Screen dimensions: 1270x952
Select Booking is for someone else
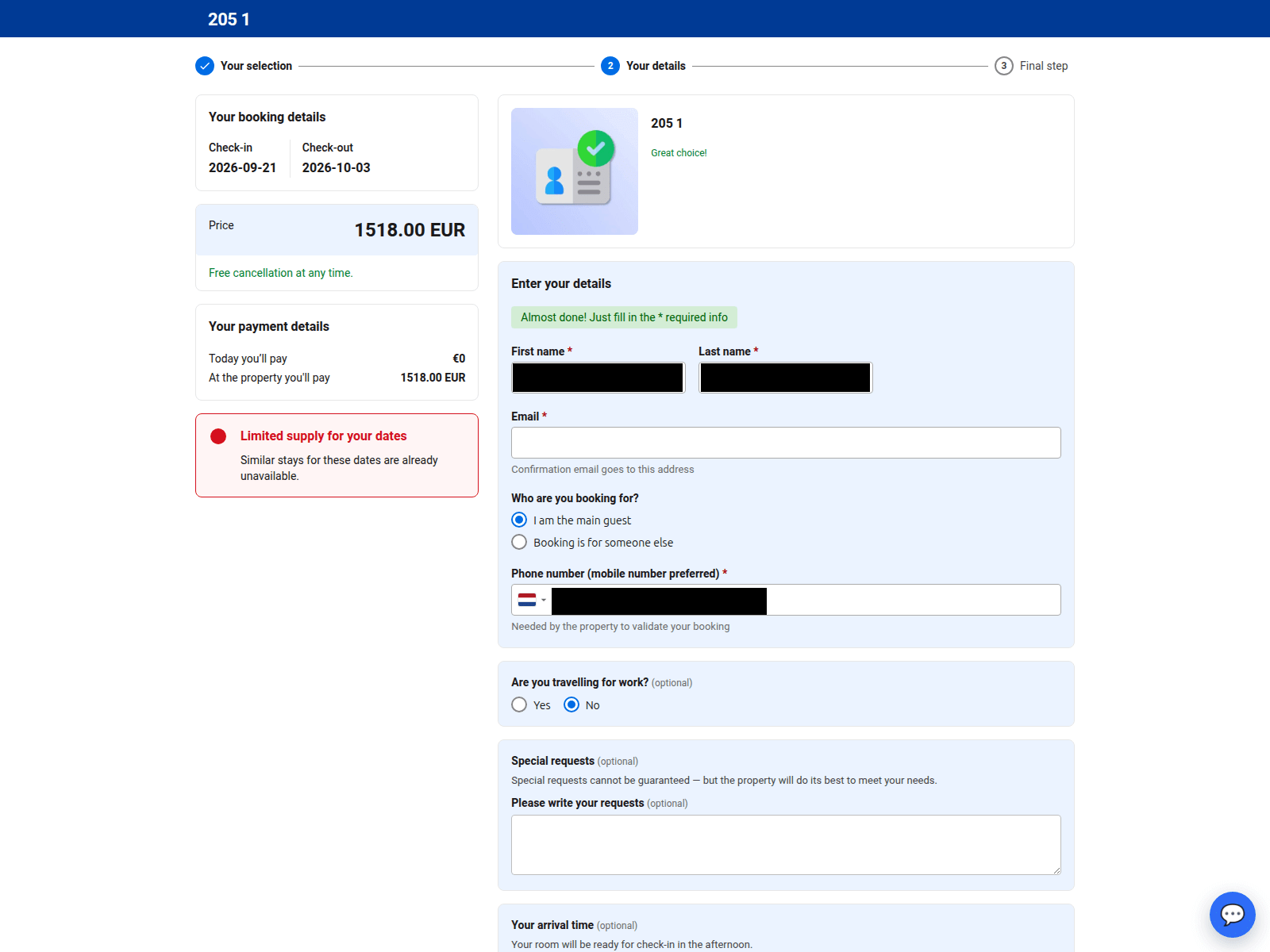(519, 542)
